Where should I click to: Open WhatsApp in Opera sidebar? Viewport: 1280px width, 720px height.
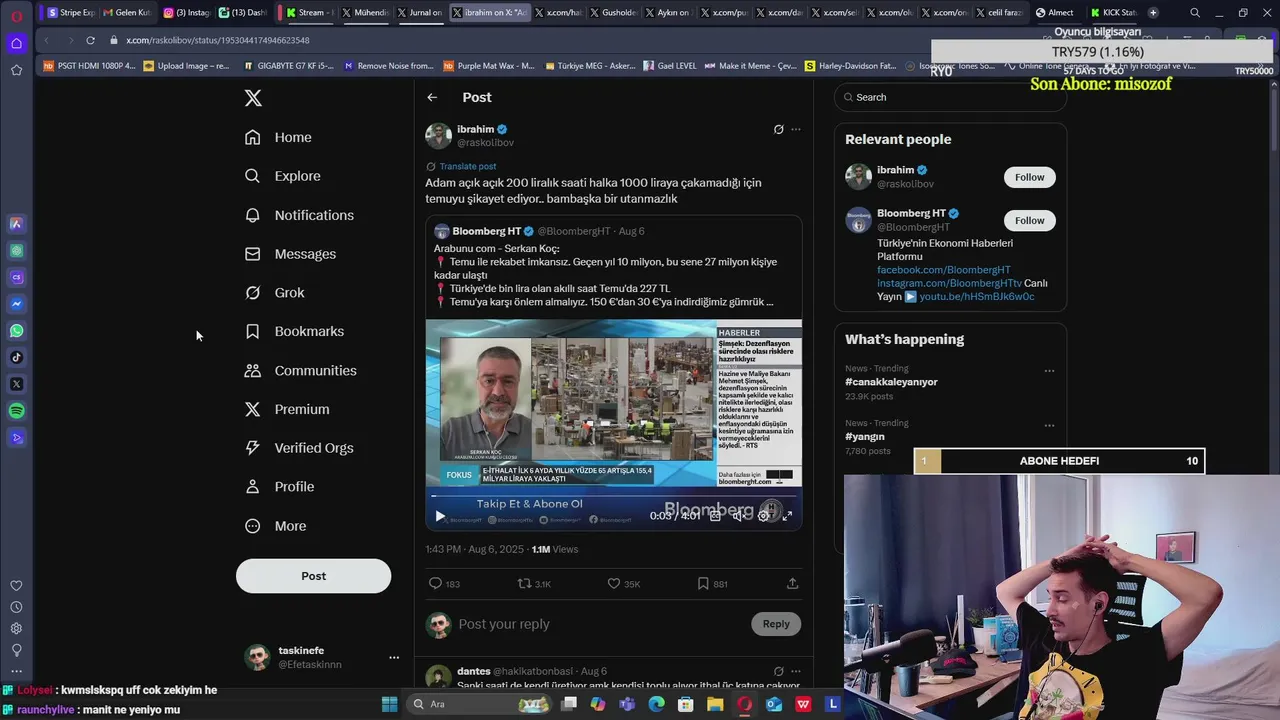click(x=16, y=331)
